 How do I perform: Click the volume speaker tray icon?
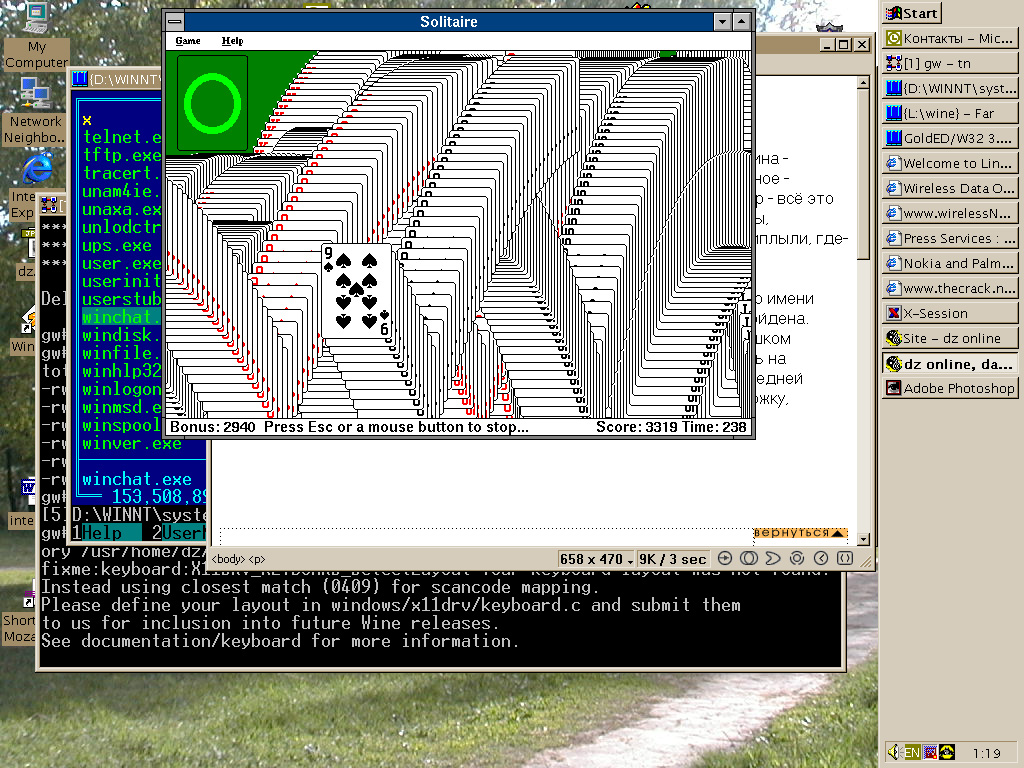coord(894,752)
